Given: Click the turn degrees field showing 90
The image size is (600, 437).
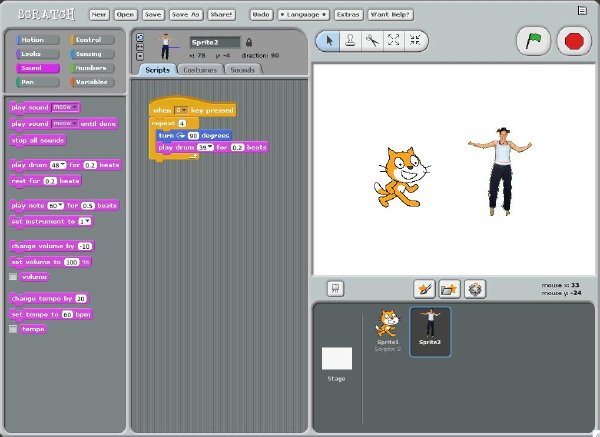Looking at the screenshot, I should point(193,135).
